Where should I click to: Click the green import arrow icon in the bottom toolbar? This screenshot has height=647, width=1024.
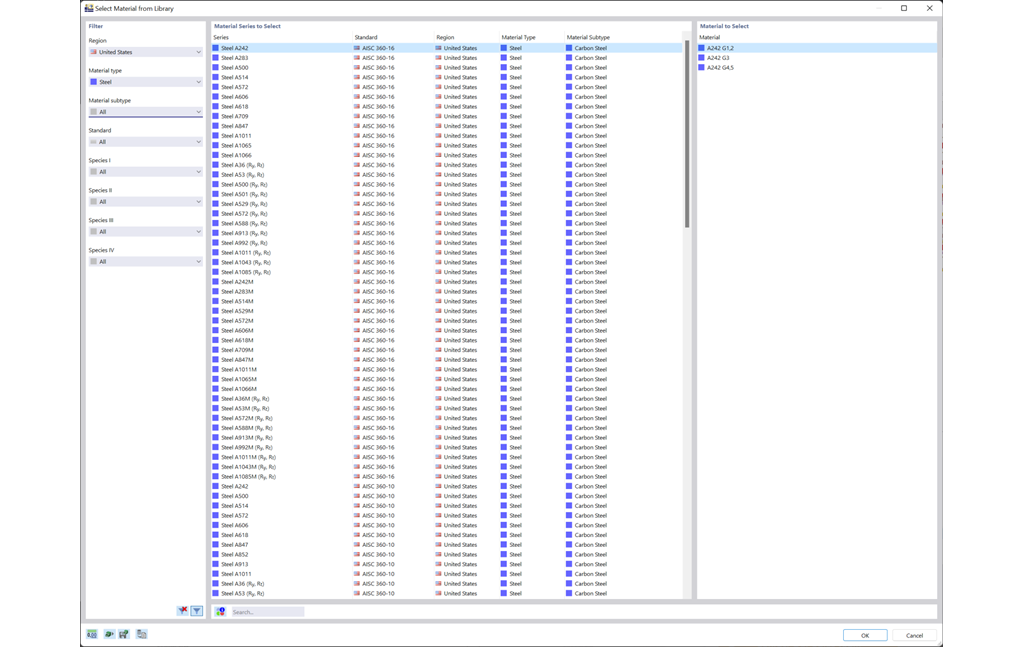pos(109,634)
